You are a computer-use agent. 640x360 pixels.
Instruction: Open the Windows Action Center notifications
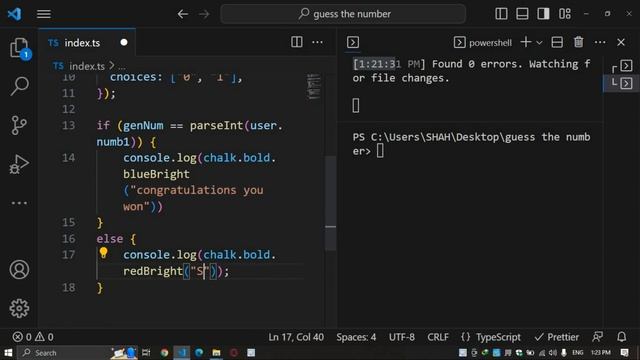[624, 353]
